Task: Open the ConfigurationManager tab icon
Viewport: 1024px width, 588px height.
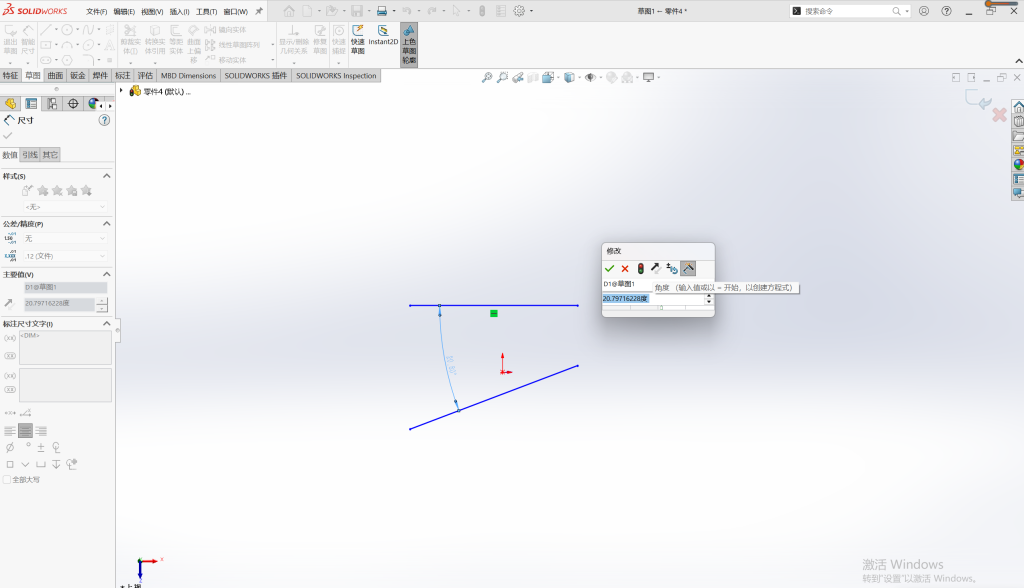Action: 52,104
